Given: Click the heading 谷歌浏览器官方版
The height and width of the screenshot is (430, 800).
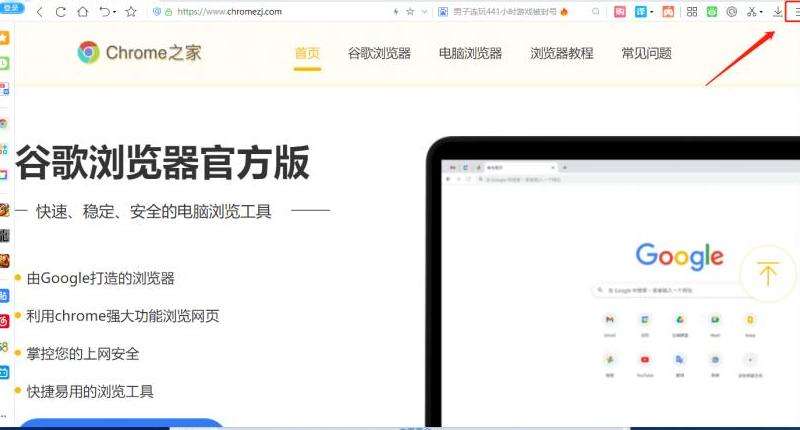Looking at the screenshot, I should point(162,162).
